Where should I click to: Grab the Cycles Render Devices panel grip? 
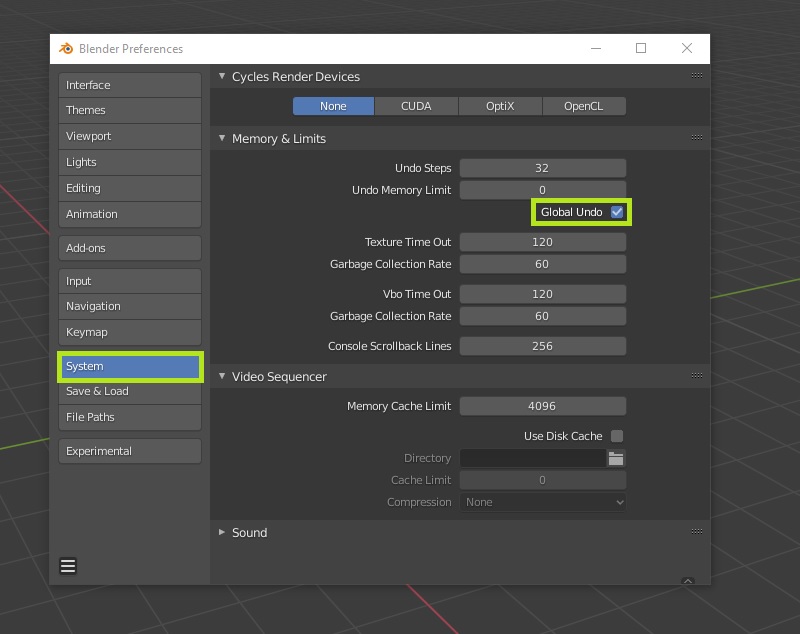(696, 76)
